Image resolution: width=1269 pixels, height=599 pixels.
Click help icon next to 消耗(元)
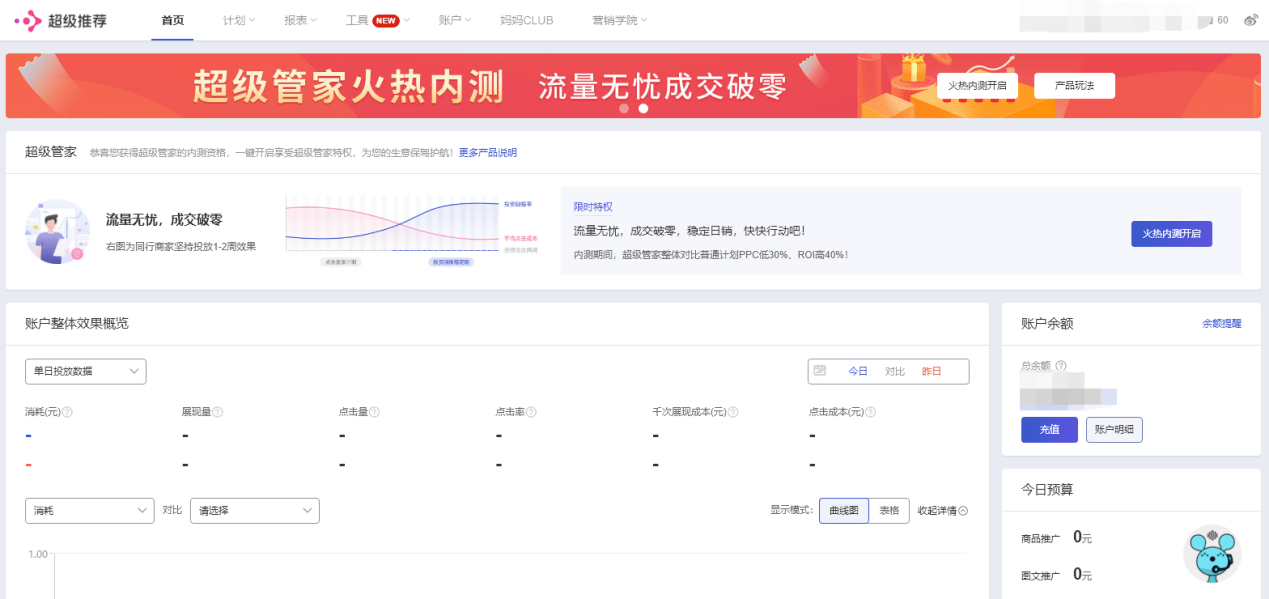(67, 412)
